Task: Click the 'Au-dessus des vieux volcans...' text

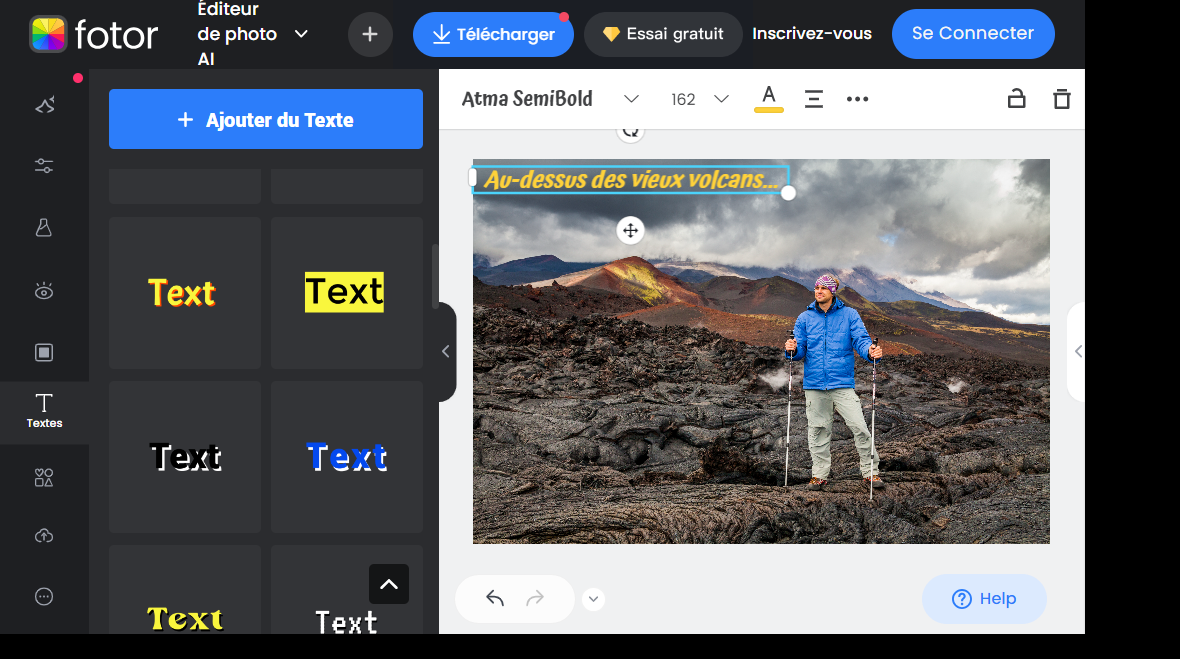Action: (x=631, y=180)
